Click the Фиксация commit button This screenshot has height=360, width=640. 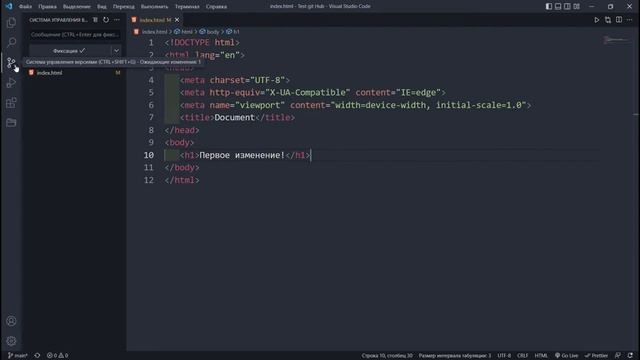point(69,51)
